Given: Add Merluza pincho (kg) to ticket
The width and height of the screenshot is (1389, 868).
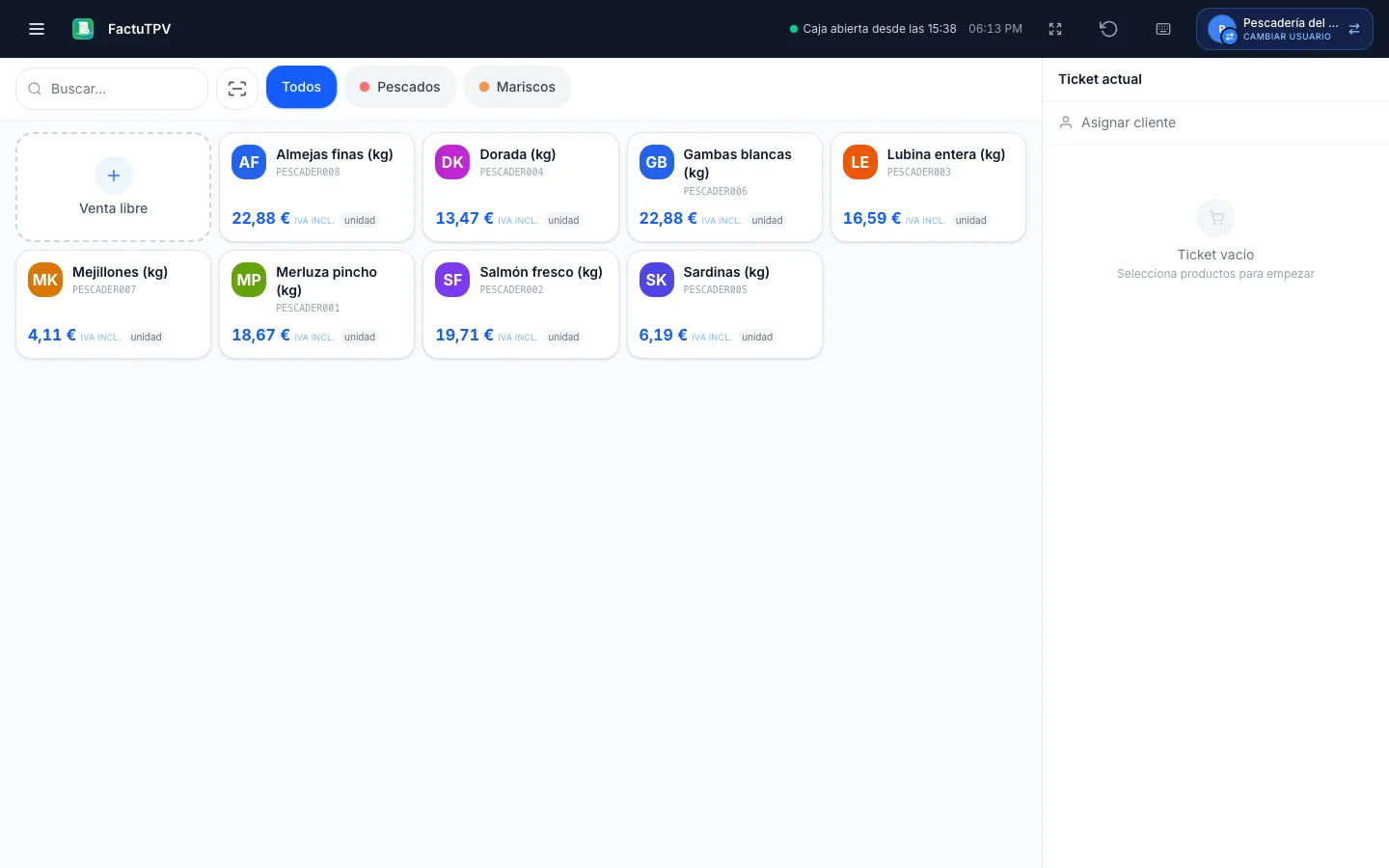Looking at the screenshot, I should (x=317, y=305).
